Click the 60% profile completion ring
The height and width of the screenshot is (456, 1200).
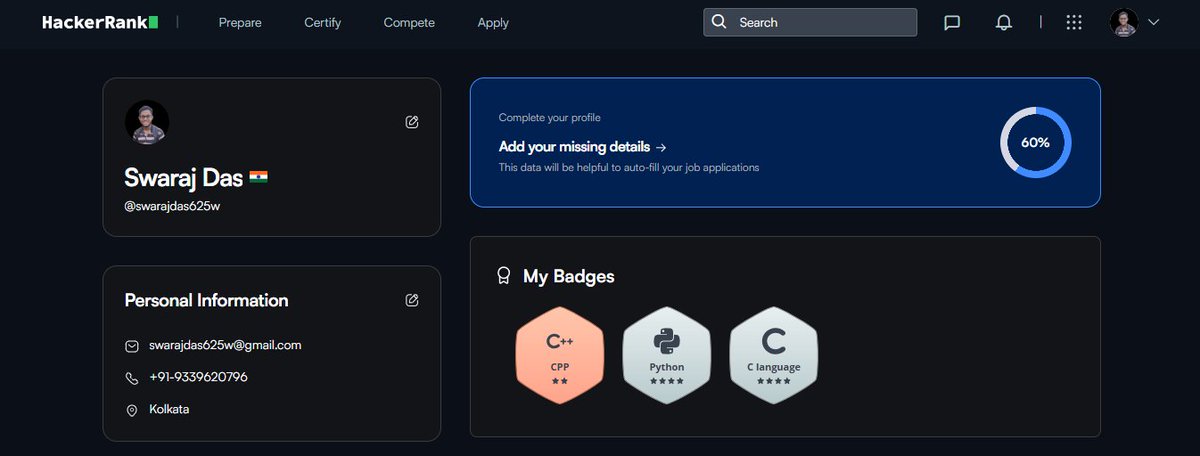[1035, 142]
